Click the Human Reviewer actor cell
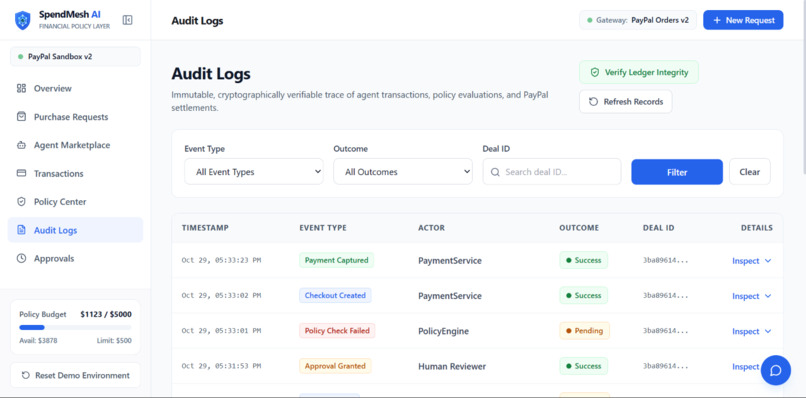The height and width of the screenshot is (398, 806). pyautogui.click(x=452, y=367)
